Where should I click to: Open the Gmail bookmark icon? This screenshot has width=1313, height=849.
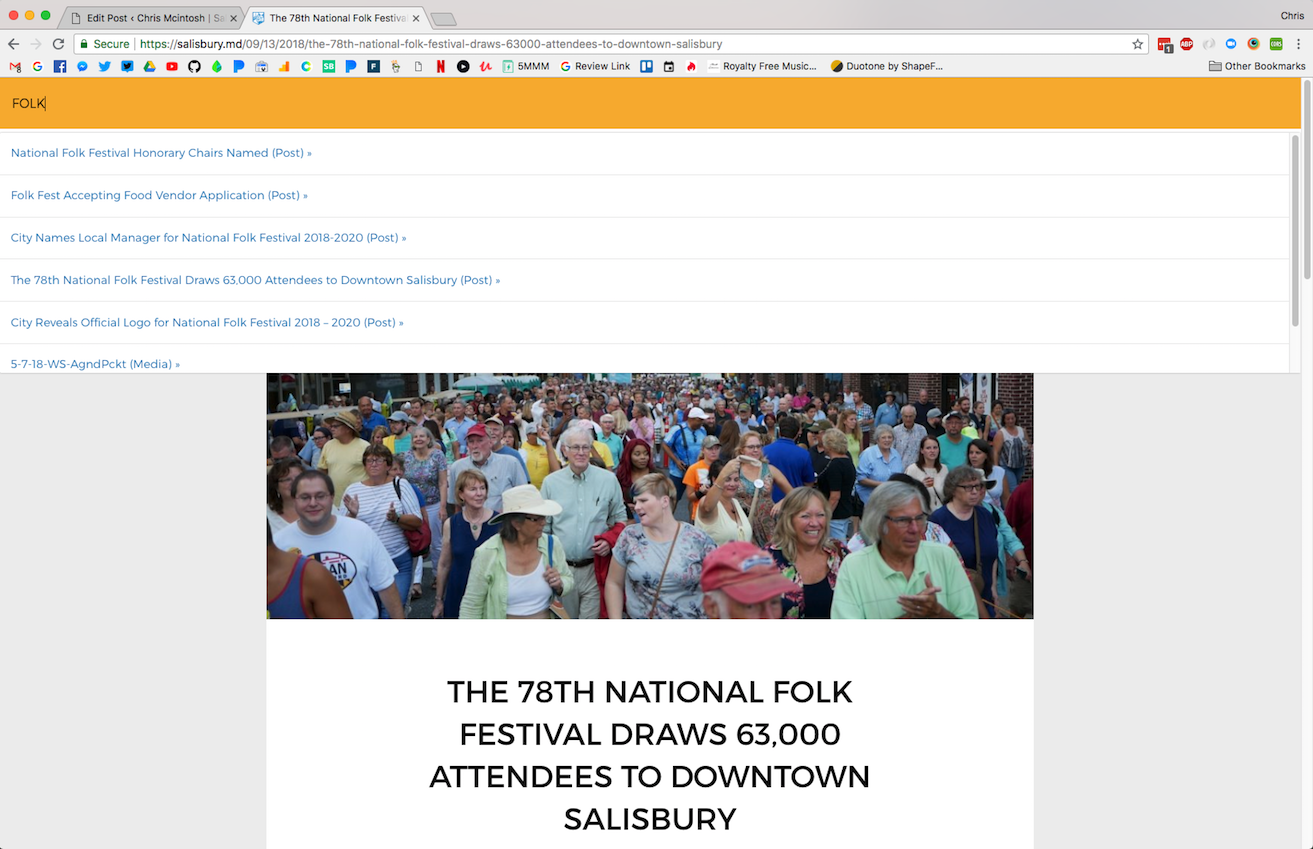coord(15,66)
